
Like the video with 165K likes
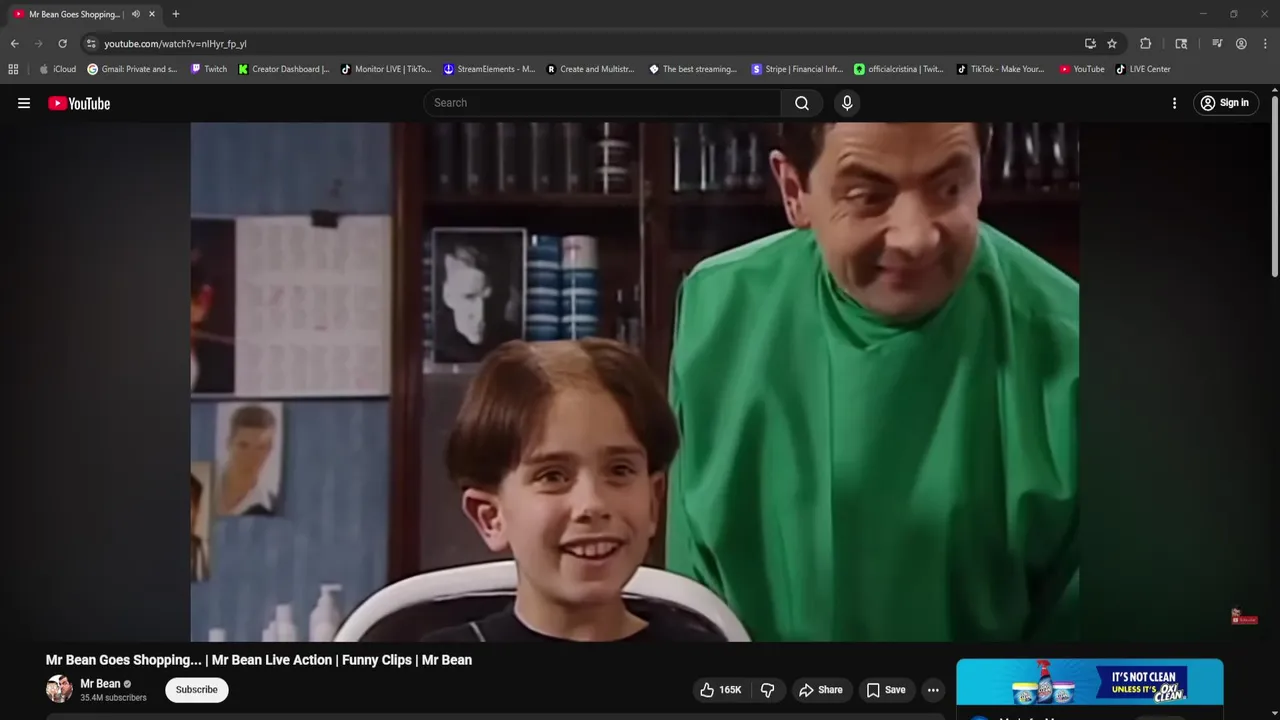pos(722,690)
